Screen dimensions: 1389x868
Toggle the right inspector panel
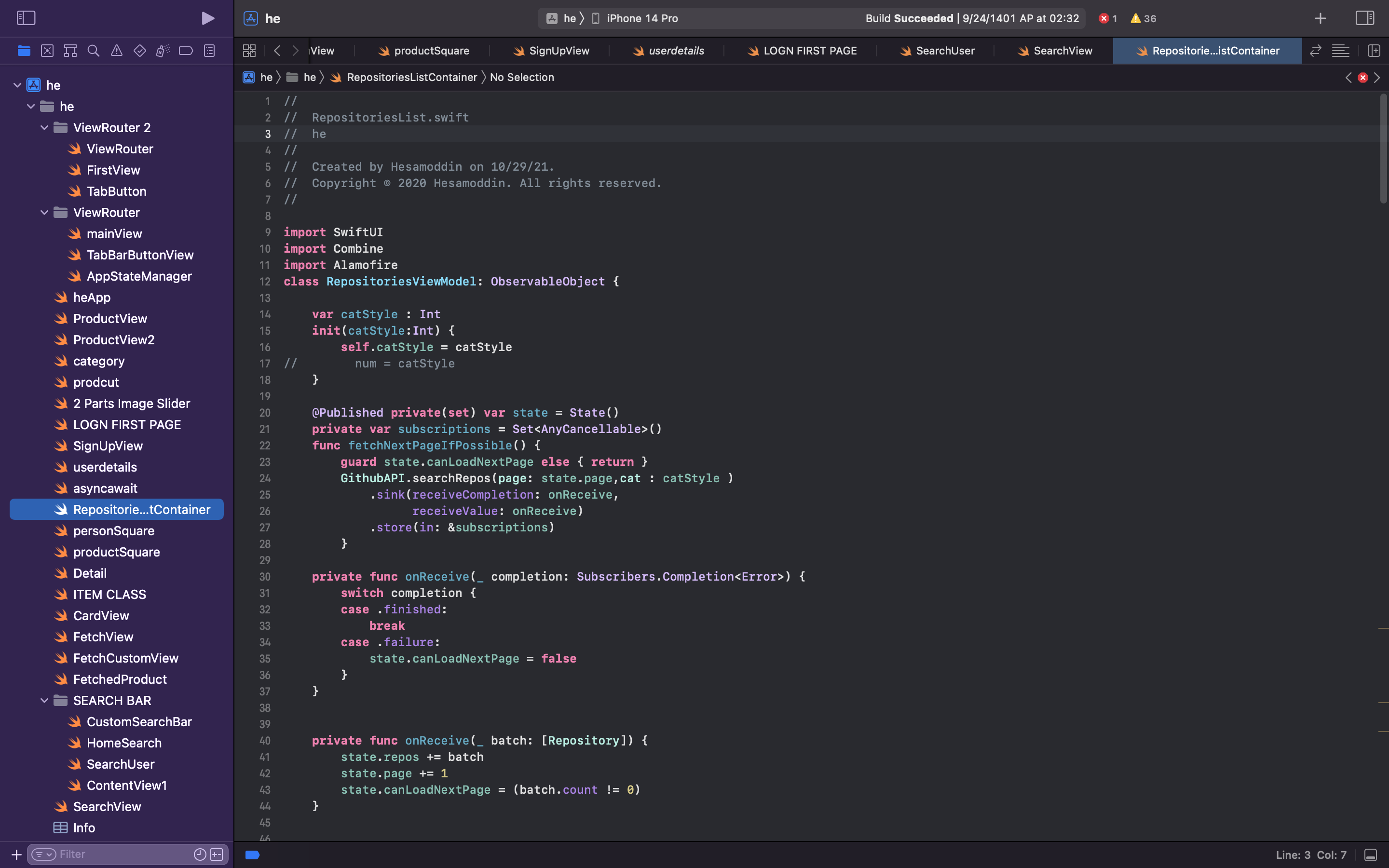[x=1364, y=18]
